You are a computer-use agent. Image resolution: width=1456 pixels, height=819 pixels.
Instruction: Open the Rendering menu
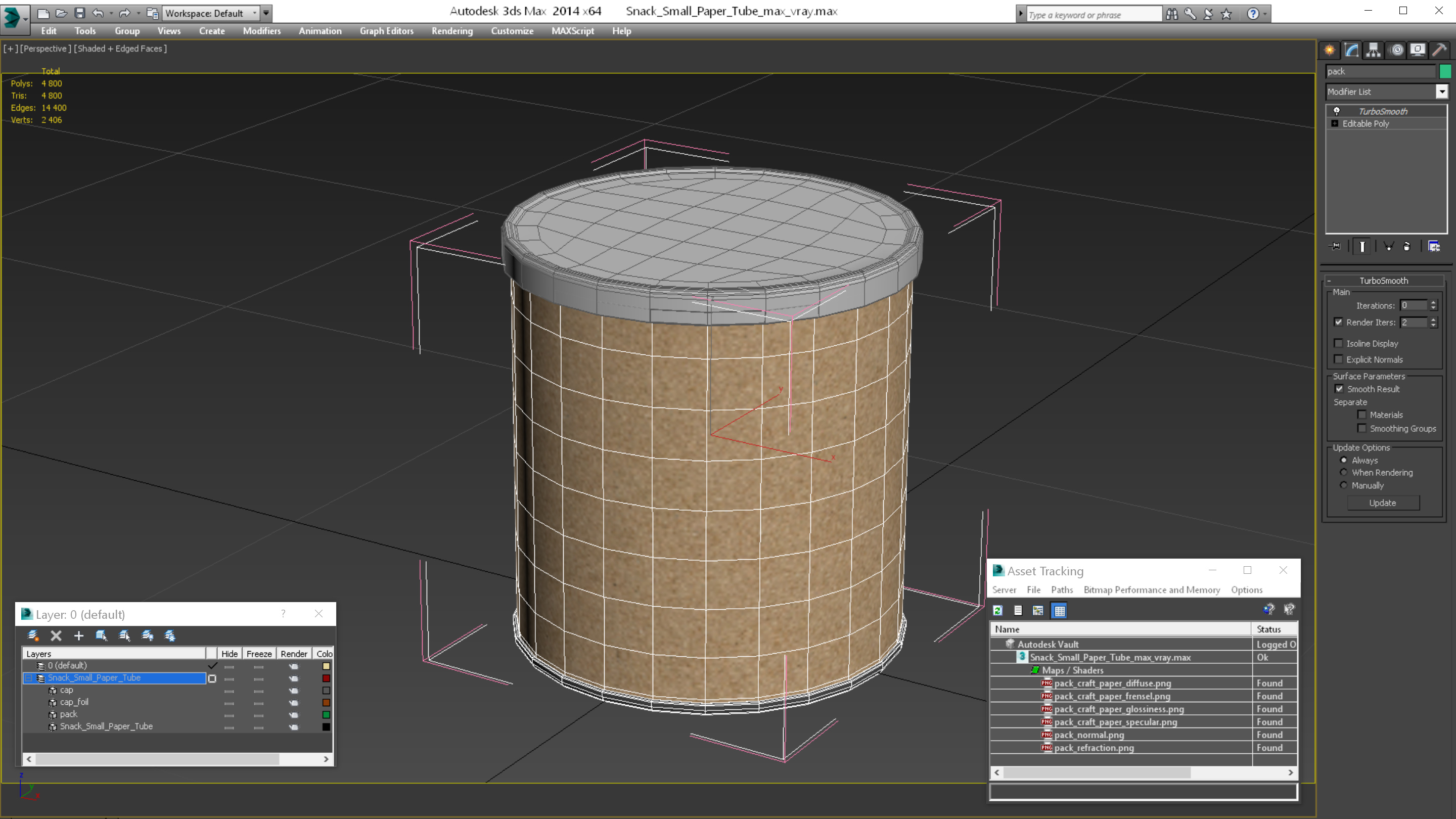451,31
